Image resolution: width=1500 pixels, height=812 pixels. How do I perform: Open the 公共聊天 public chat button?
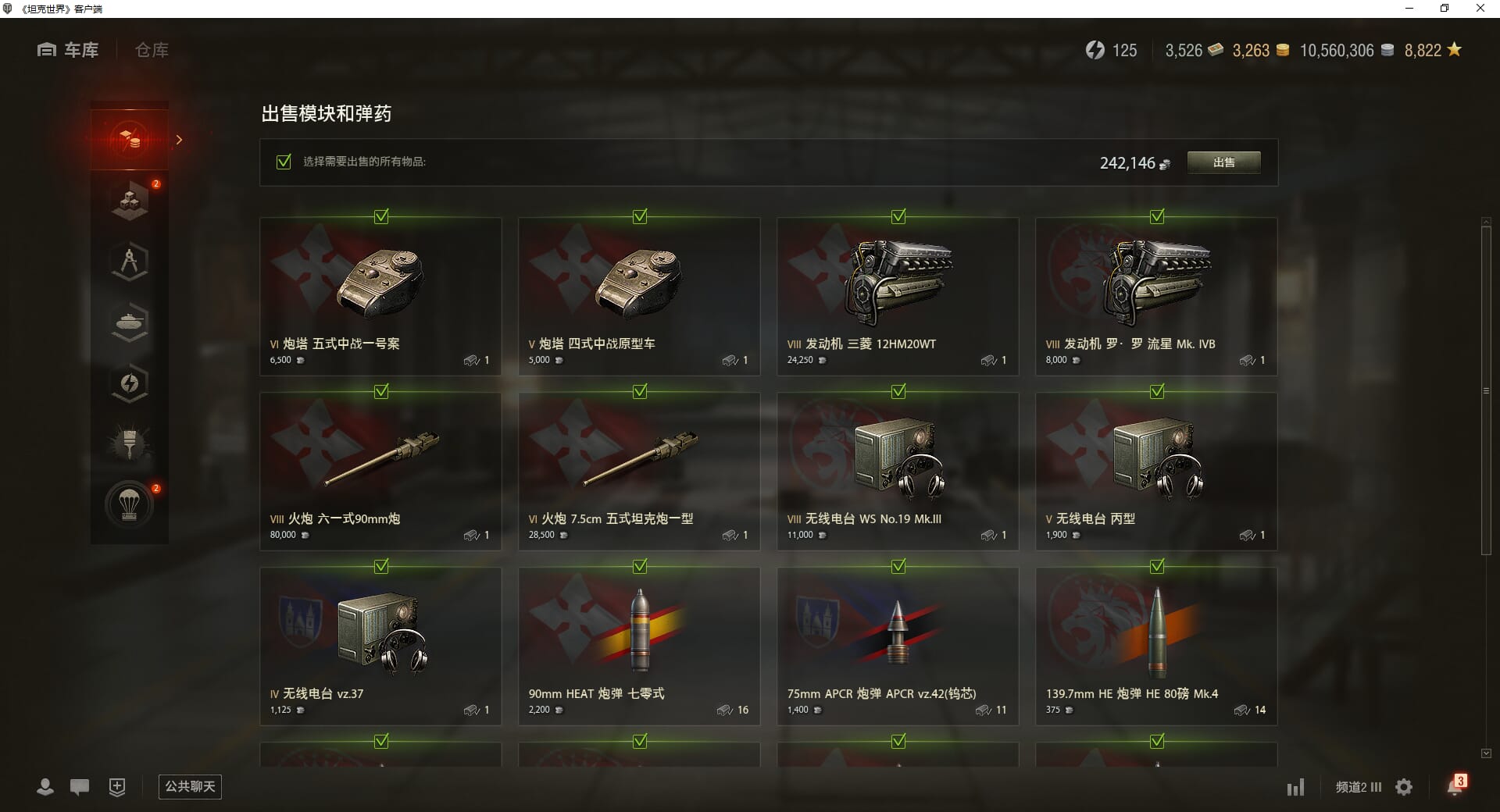tap(190, 786)
